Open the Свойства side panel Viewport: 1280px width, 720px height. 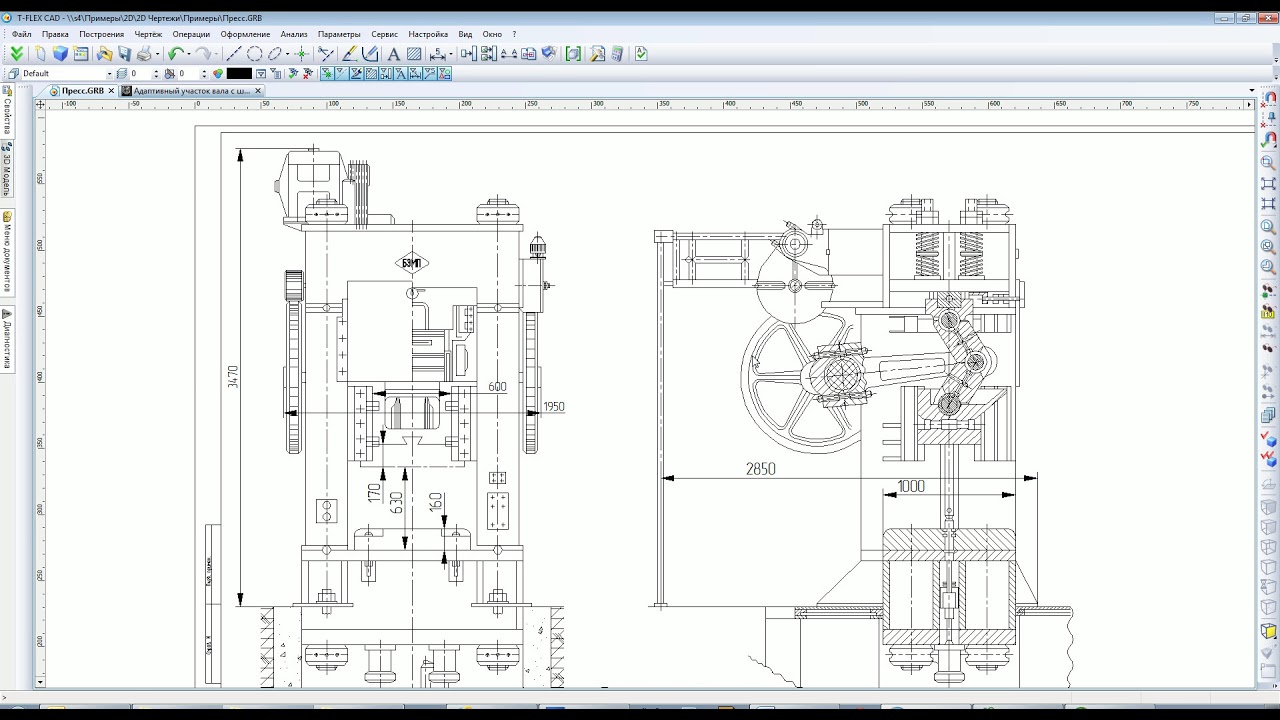pyautogui.click(x=7, y=111)
